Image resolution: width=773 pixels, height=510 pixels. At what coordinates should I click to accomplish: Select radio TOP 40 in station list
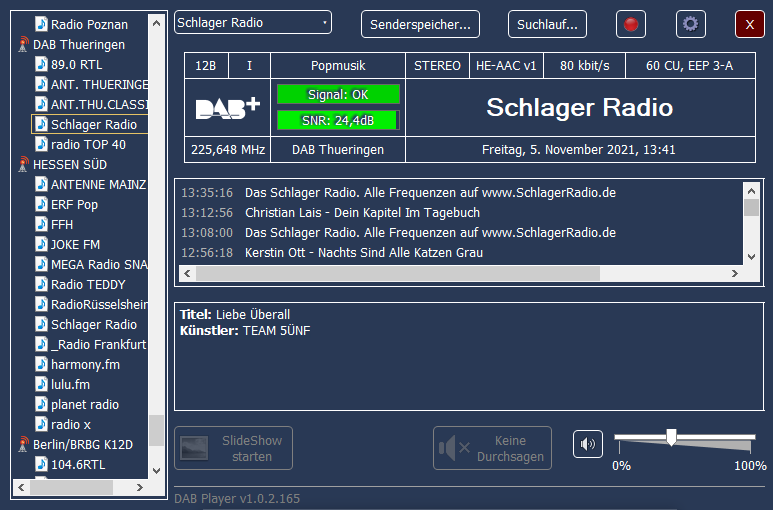click(x=88, y=145)
